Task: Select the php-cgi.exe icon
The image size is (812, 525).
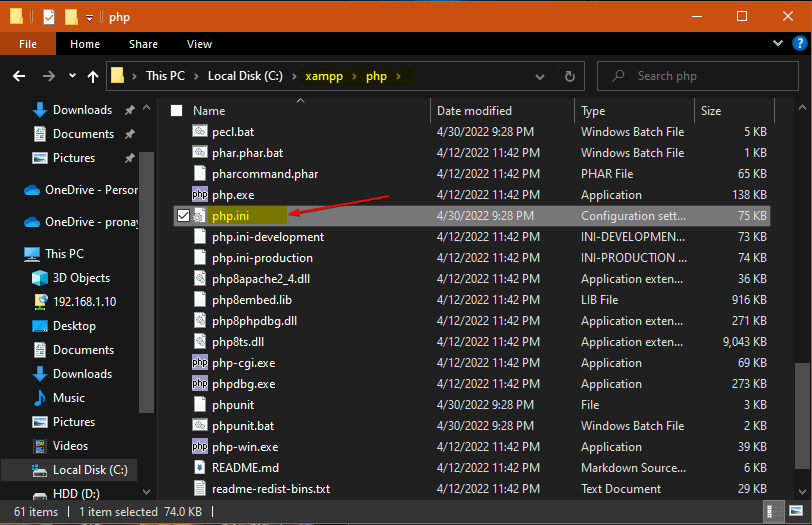Action: (200, 363)
